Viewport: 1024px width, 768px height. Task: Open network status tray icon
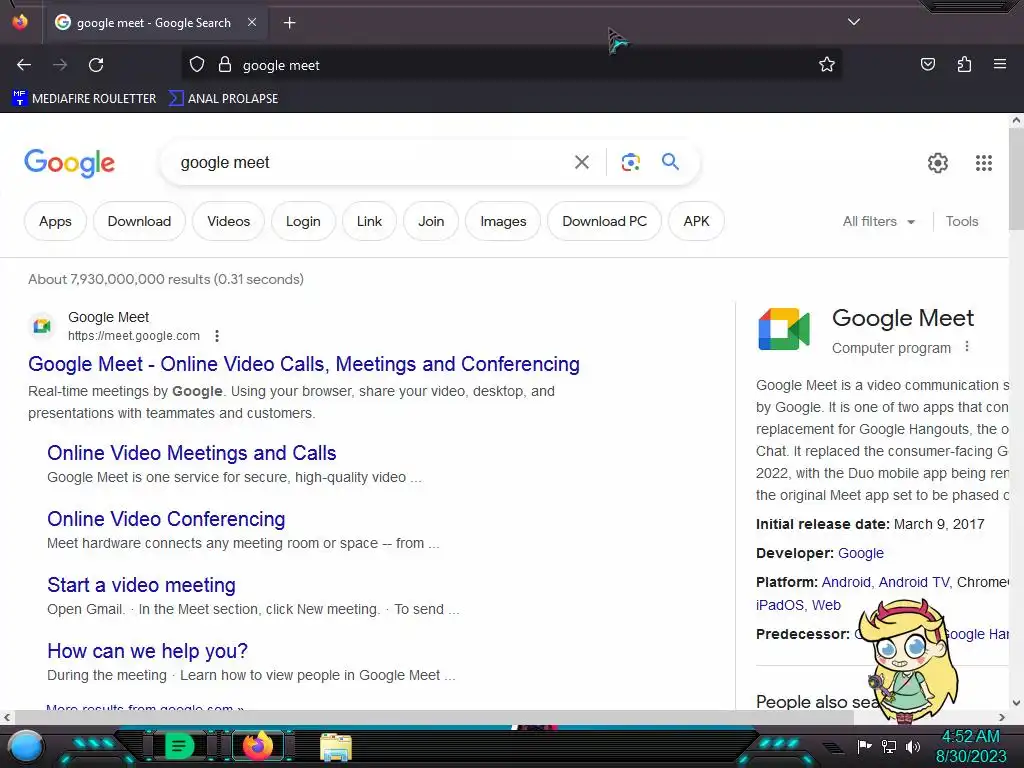tap(889, 746)
